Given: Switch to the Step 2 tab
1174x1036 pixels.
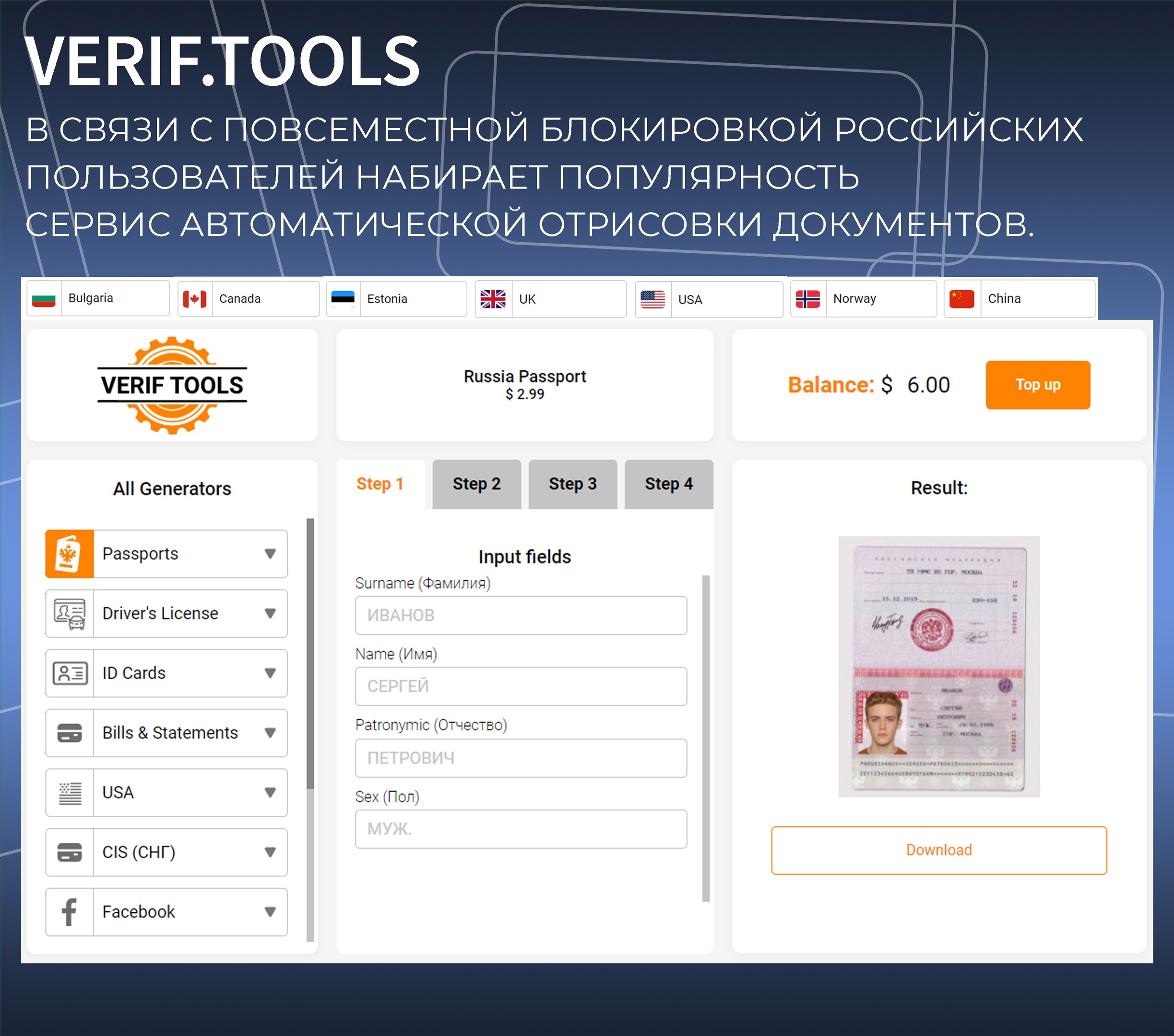Looking at the screenshot, I should (477, 484).
